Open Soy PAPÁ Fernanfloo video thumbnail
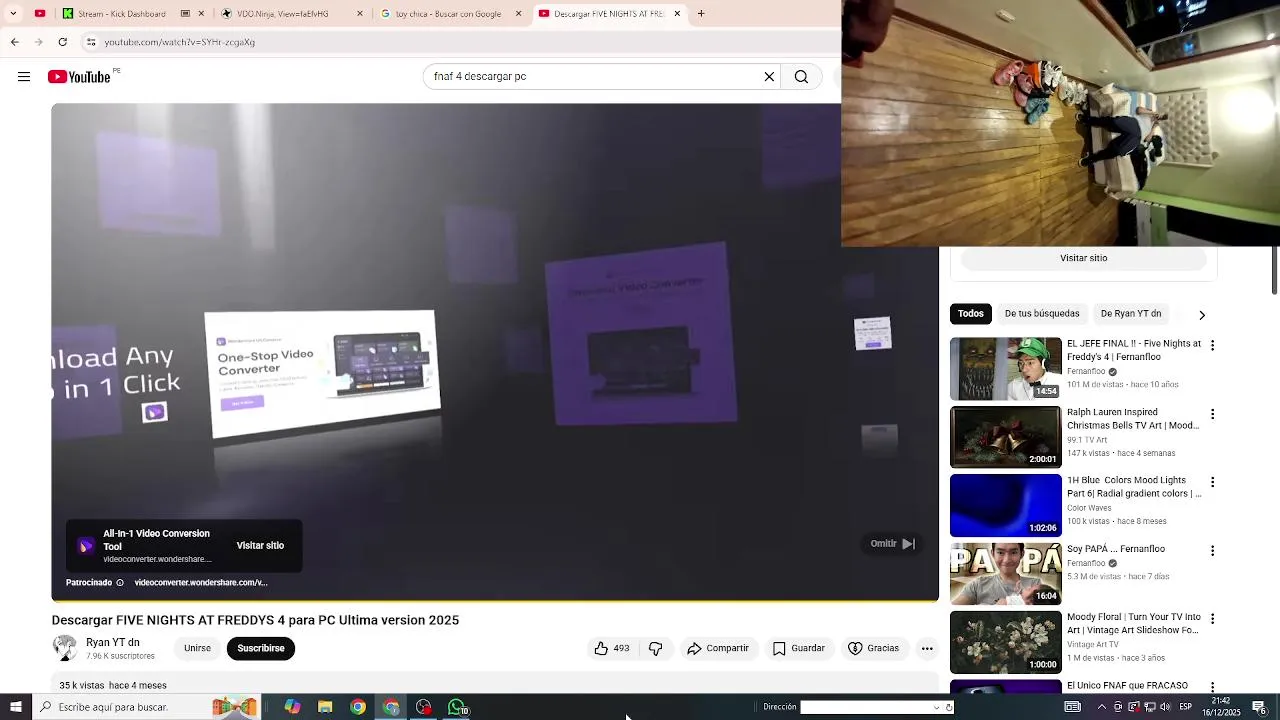Image resolution: width=1280 pixels, height=720 pixels. click(1006, 574)
